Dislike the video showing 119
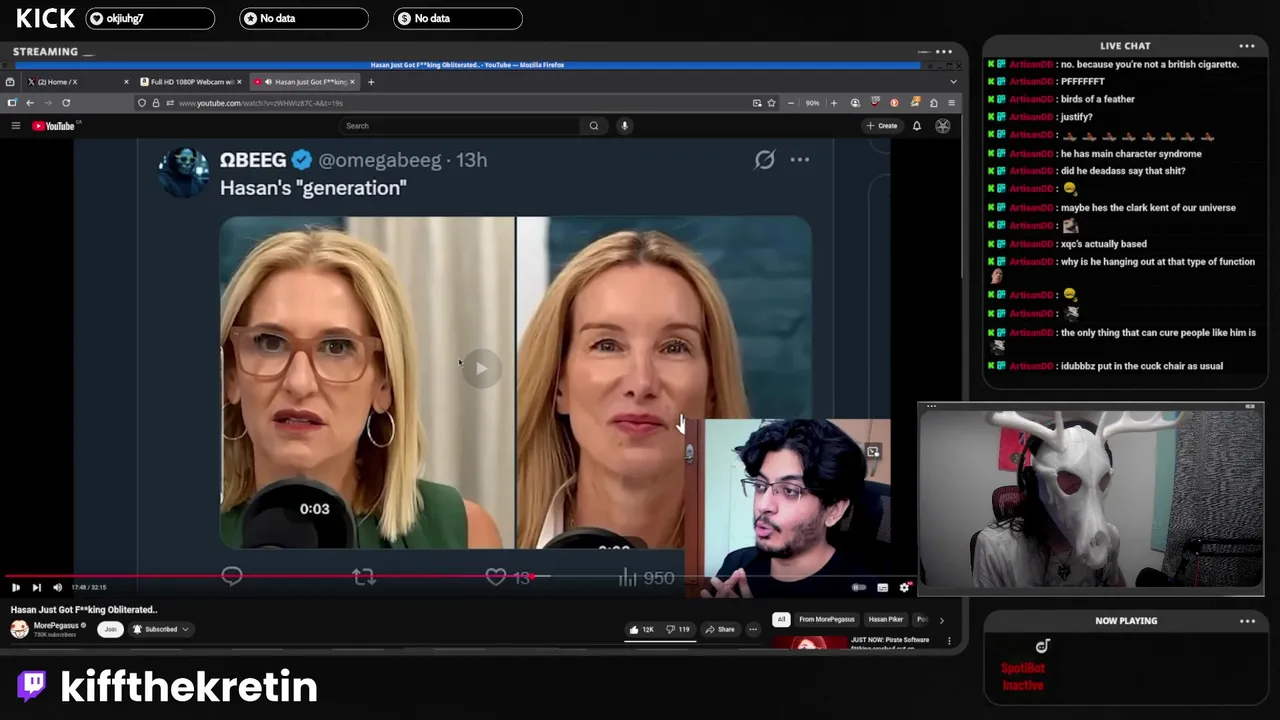Image resolution: width=1280 pixels, height=720 pixels. coord(678,629)
